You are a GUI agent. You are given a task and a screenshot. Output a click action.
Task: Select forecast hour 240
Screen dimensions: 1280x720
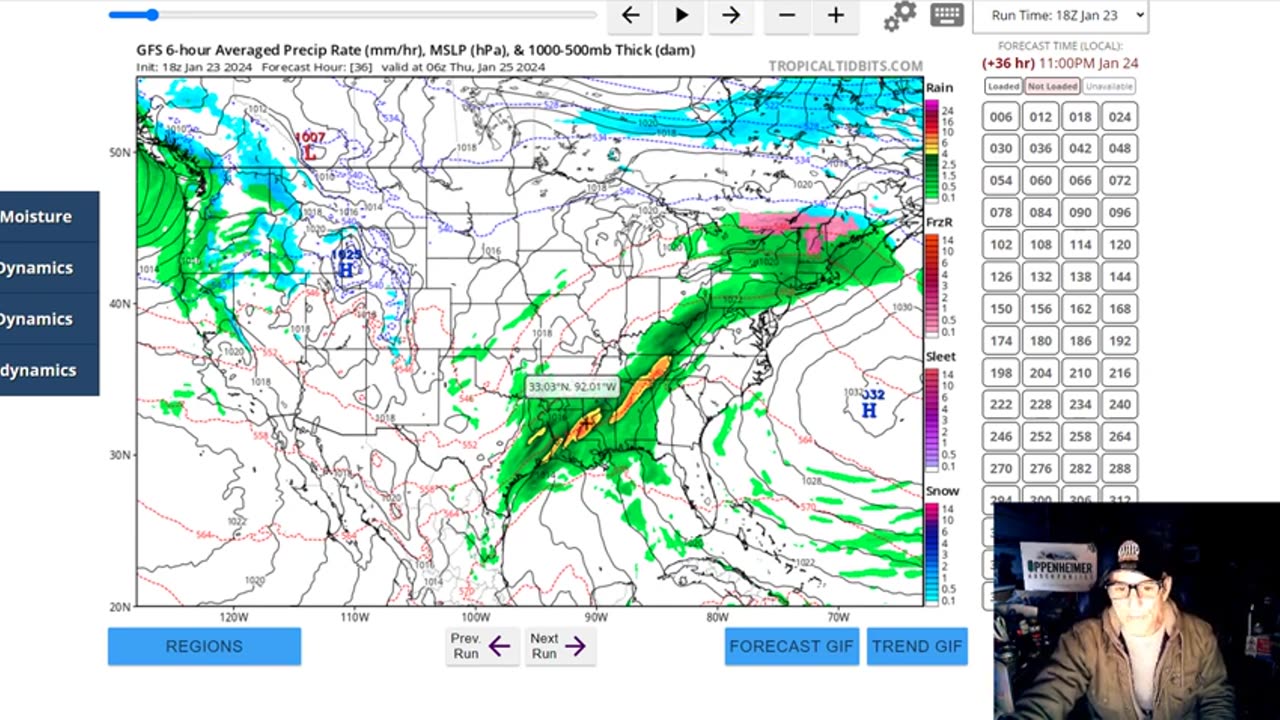[1120, 405]
